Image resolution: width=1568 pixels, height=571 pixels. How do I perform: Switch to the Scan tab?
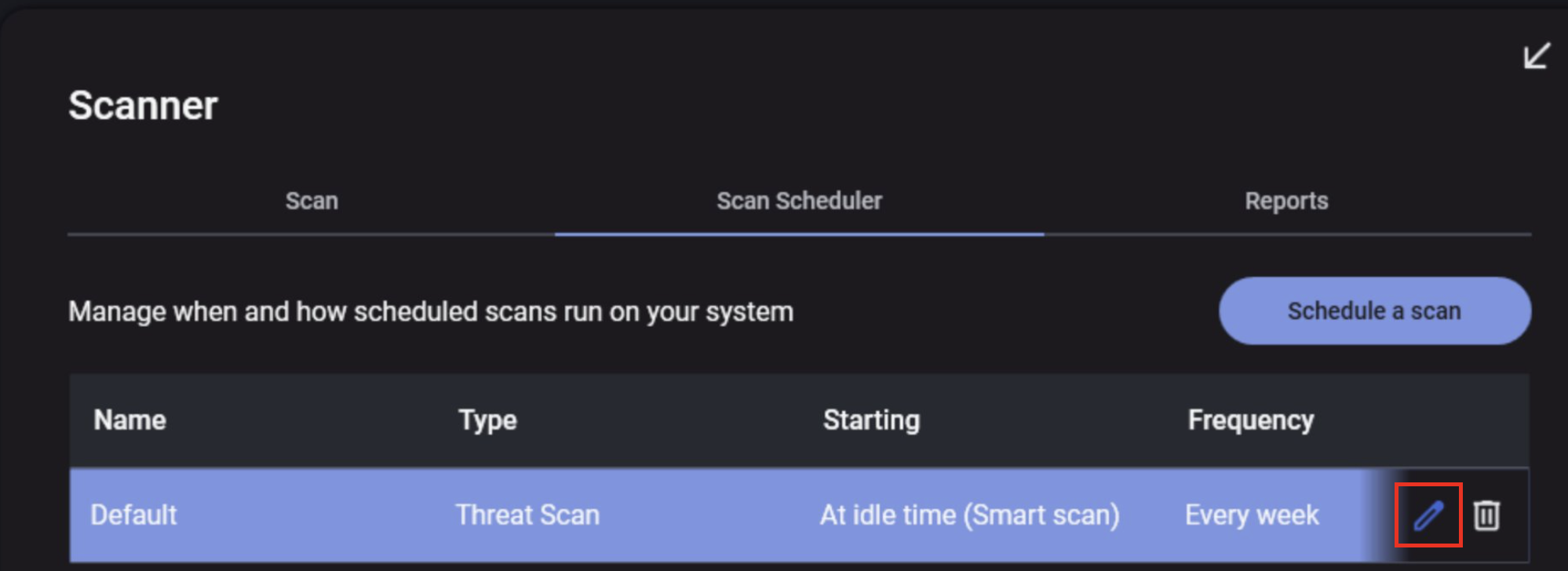(312, 201)
